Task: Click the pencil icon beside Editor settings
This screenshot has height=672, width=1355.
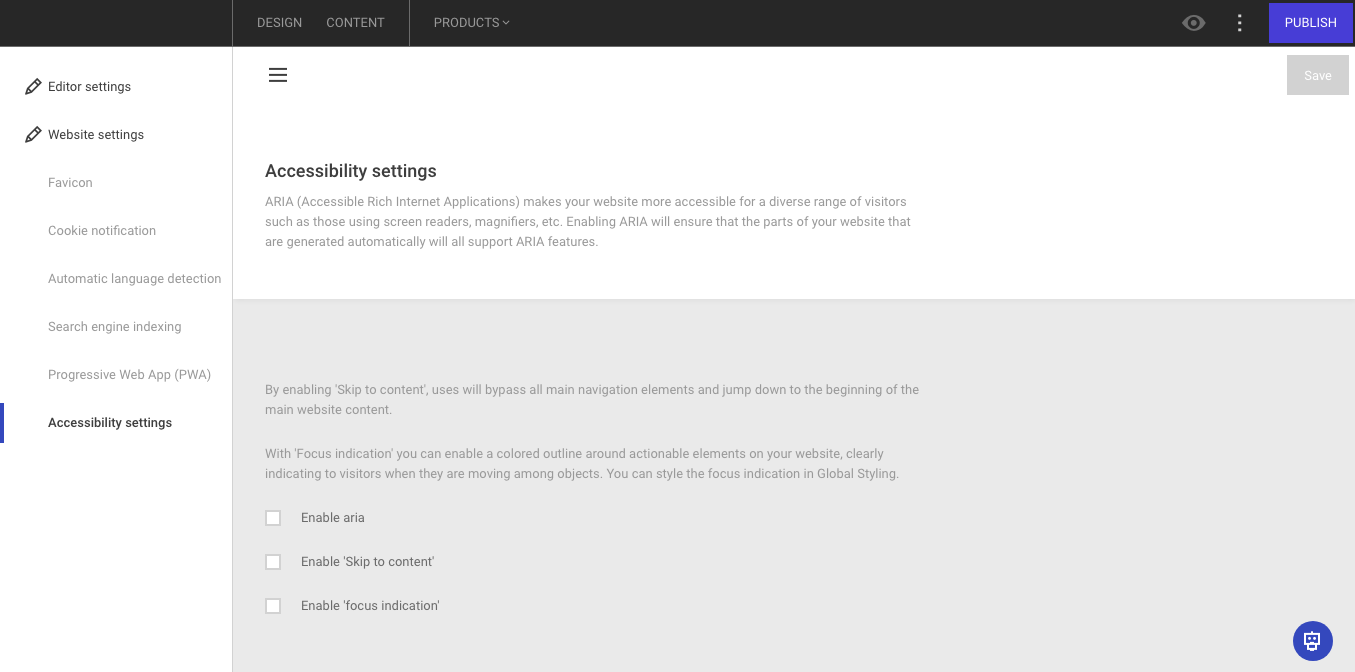Action: (x=33, y=86)
